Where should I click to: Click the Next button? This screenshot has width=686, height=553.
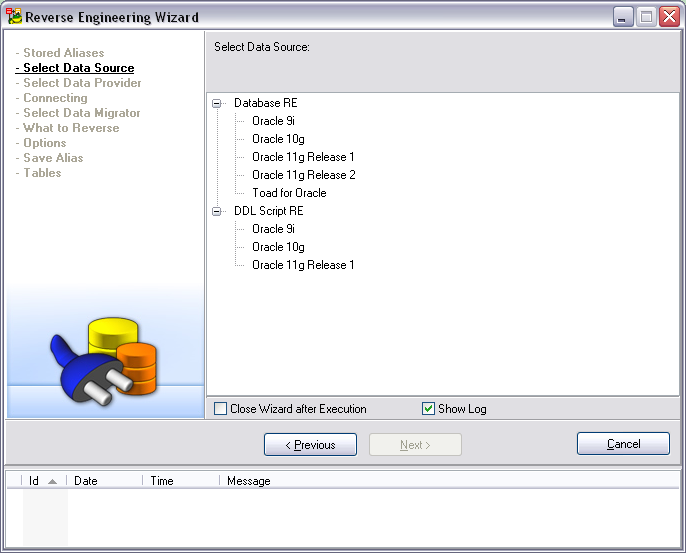(415, 445)
